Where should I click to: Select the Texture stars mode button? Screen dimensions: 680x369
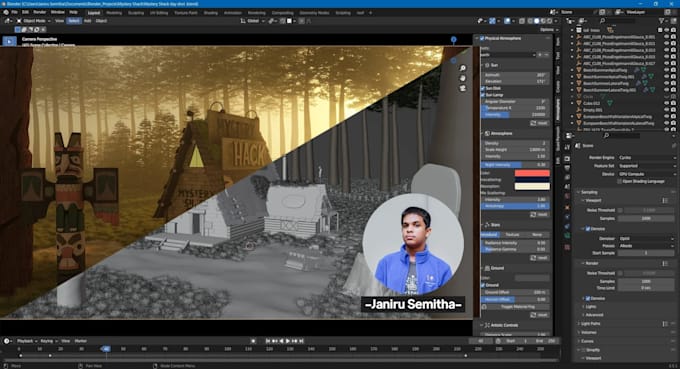click(x=512, y=235)
